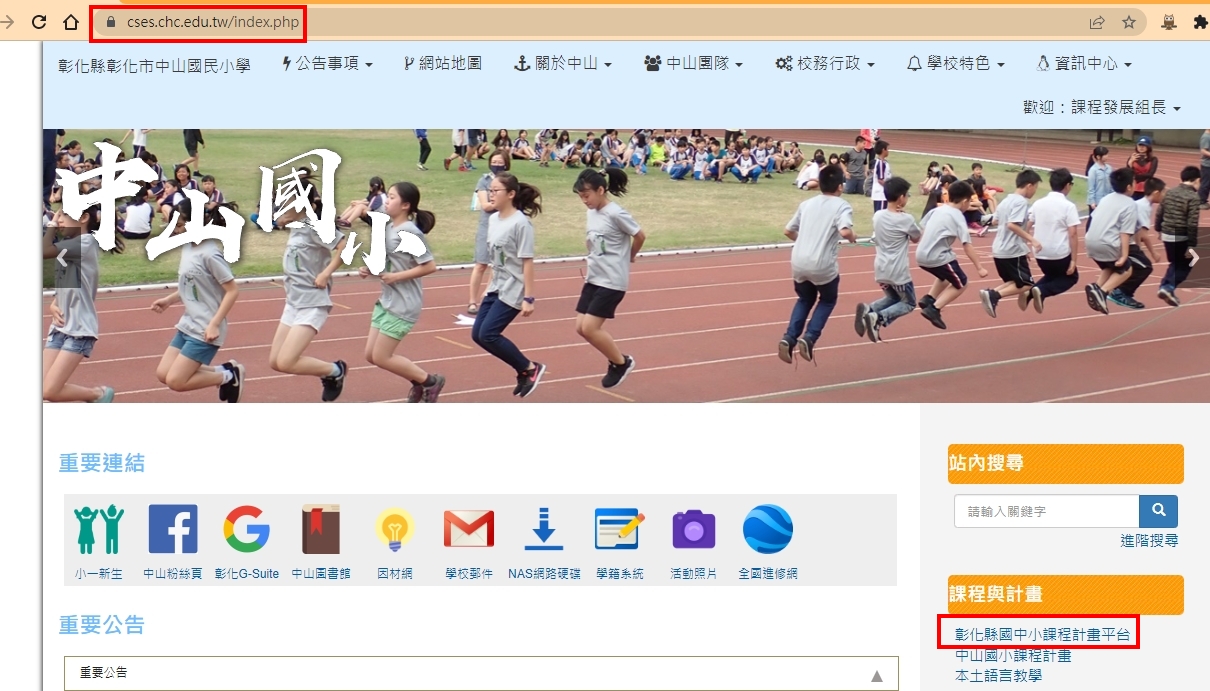Viewport: 1210px width, 691px height.
Task: Go to the browser home page icon
Action: (71, 22)
